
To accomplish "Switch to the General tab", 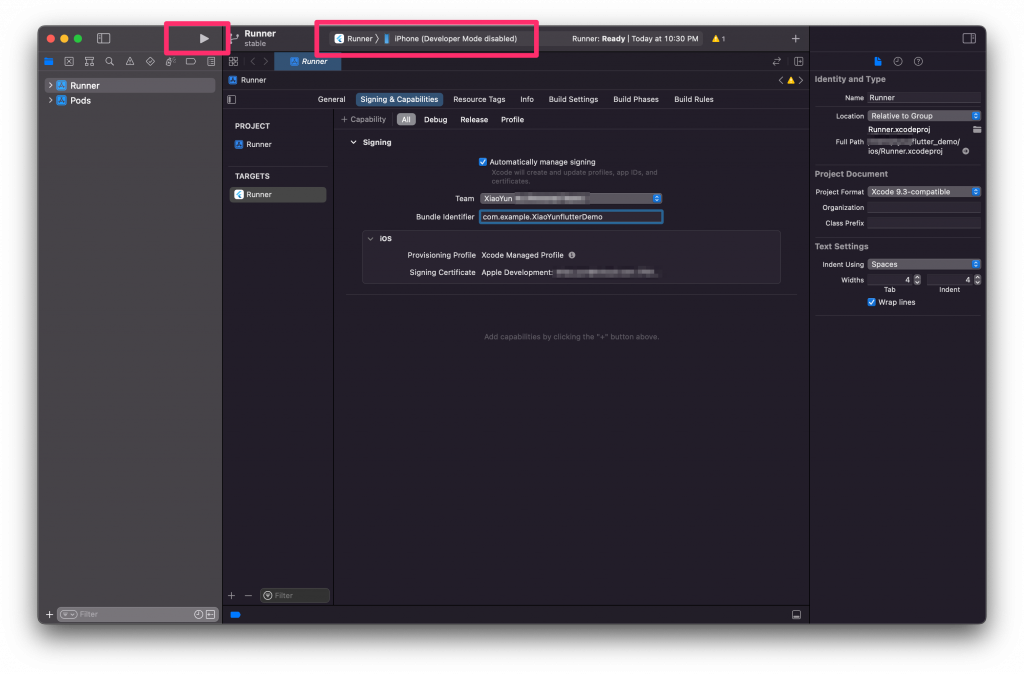I will (x=331, y=99).
